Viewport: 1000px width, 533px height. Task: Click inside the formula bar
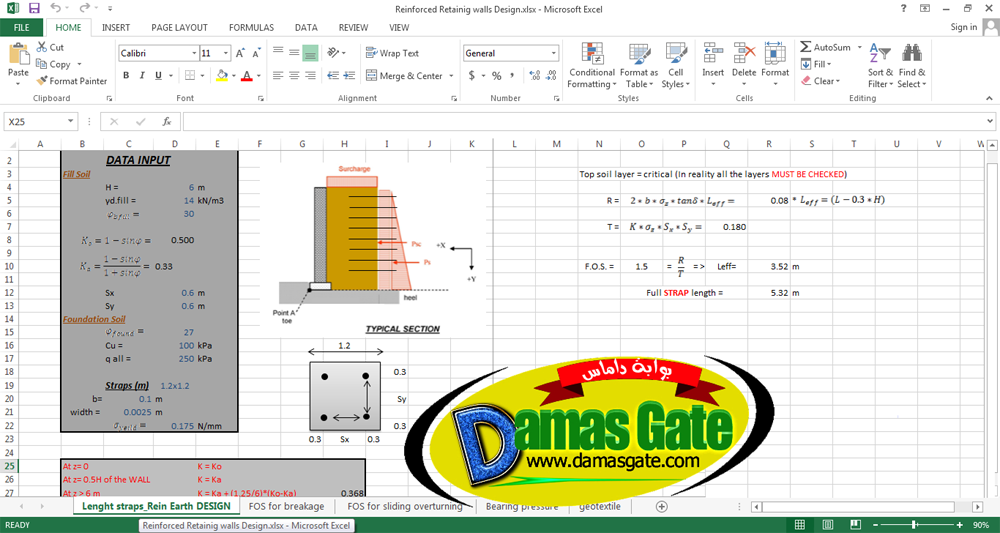(x=584, y=122)
